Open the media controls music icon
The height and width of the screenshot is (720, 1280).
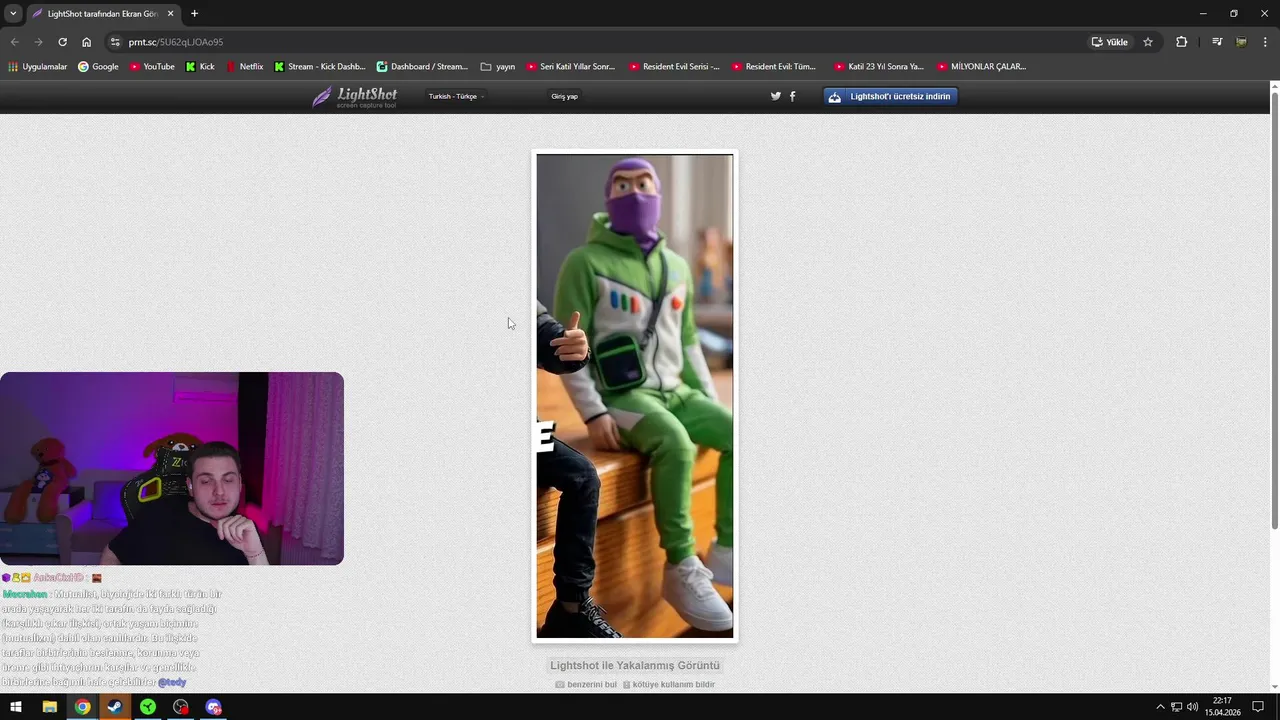point(1217,42)
